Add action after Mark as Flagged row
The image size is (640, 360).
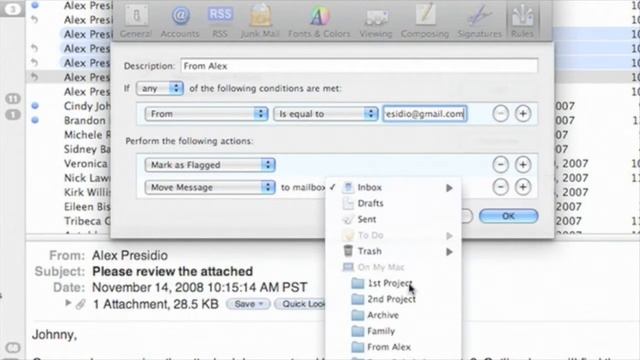tap(523, 165)
